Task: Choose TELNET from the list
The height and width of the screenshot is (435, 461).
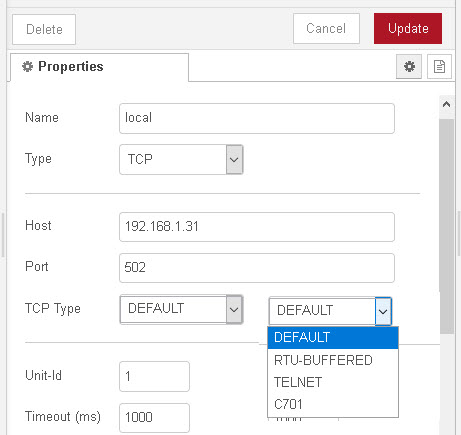Action: pyautogui.click(x=333, y=382)
